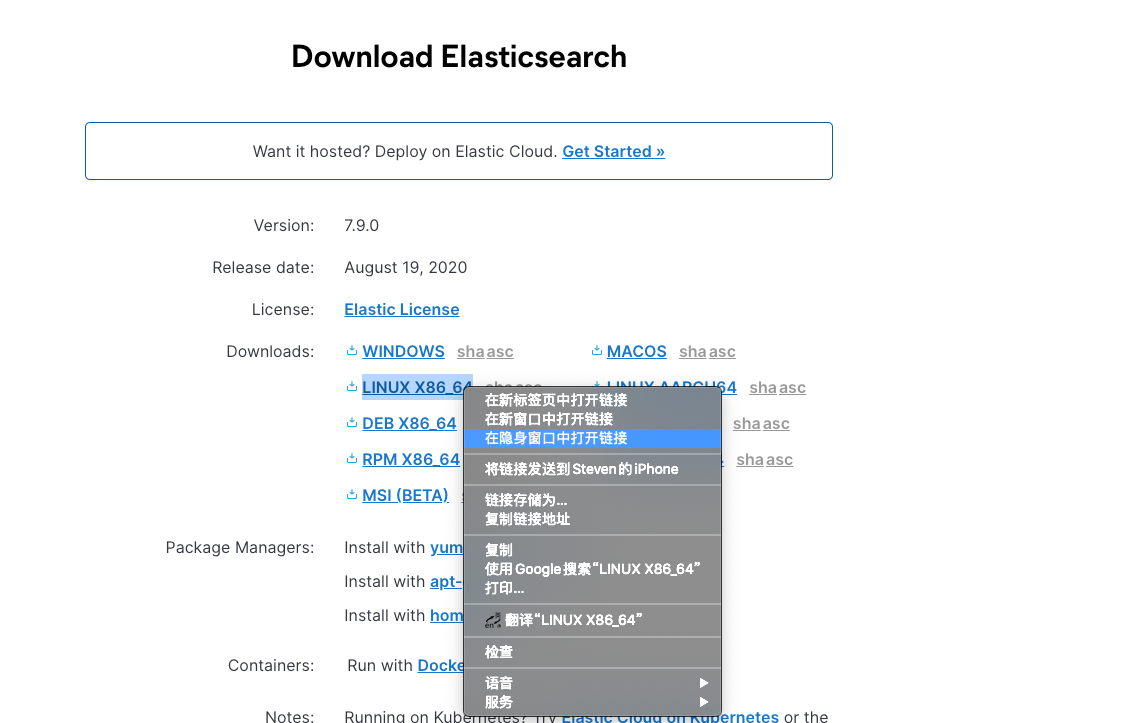Follow the yum package manager link
Screen dimensions: 1131x723
pyautogui.click(x=446, y=548)
